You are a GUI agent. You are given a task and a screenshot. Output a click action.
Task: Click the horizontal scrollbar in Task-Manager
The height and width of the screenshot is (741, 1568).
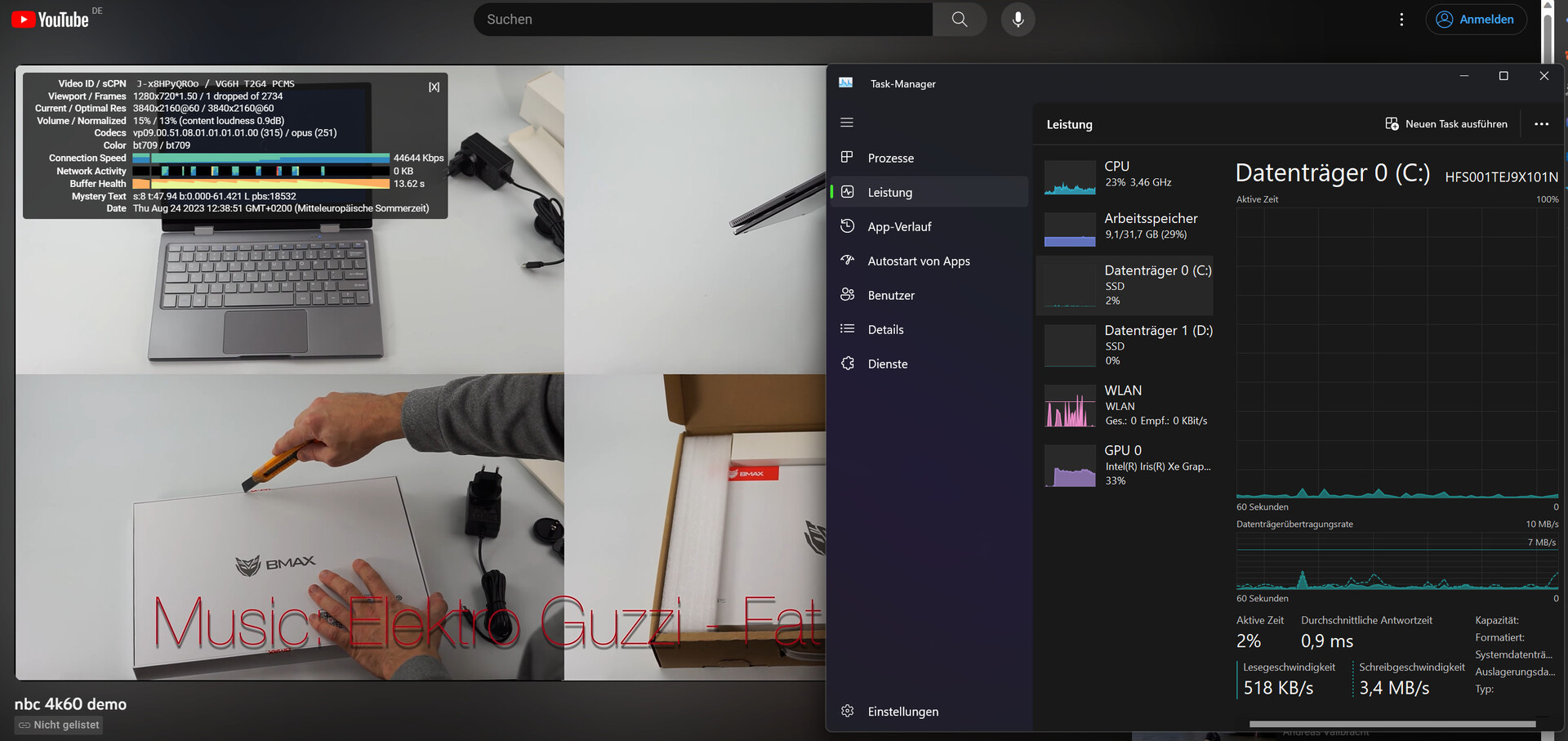pyautogui.click(x=1392, y=724)
